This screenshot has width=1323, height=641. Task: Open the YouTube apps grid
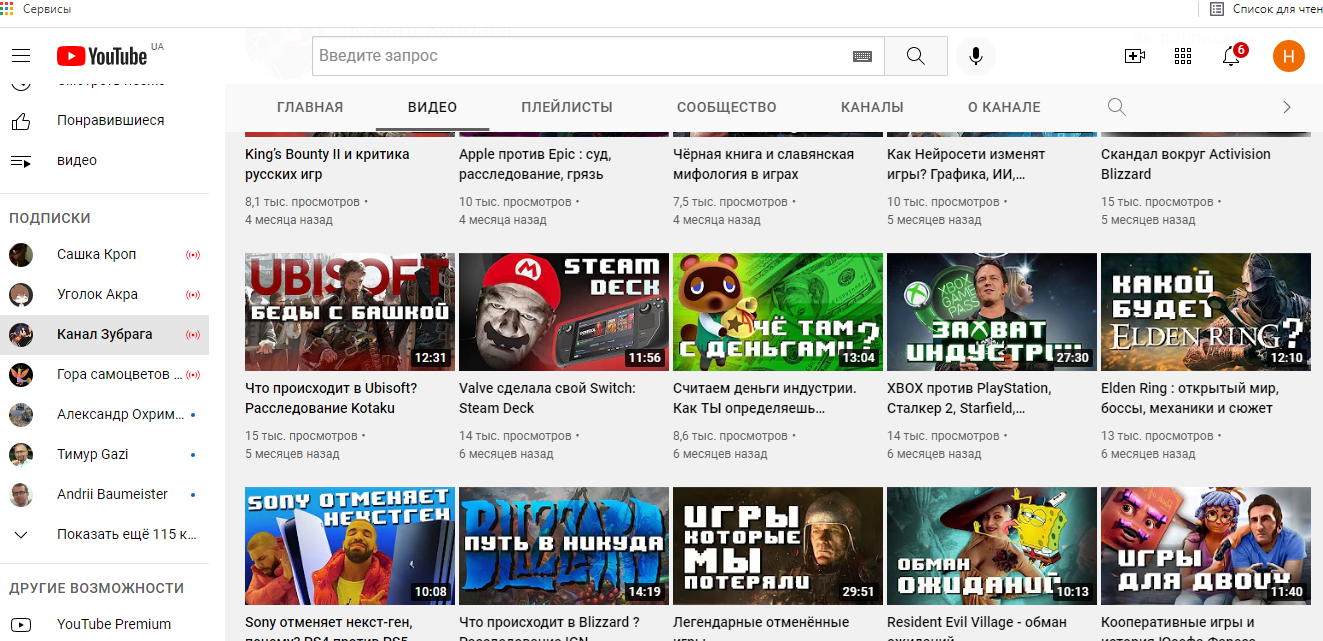[1183, 56]
